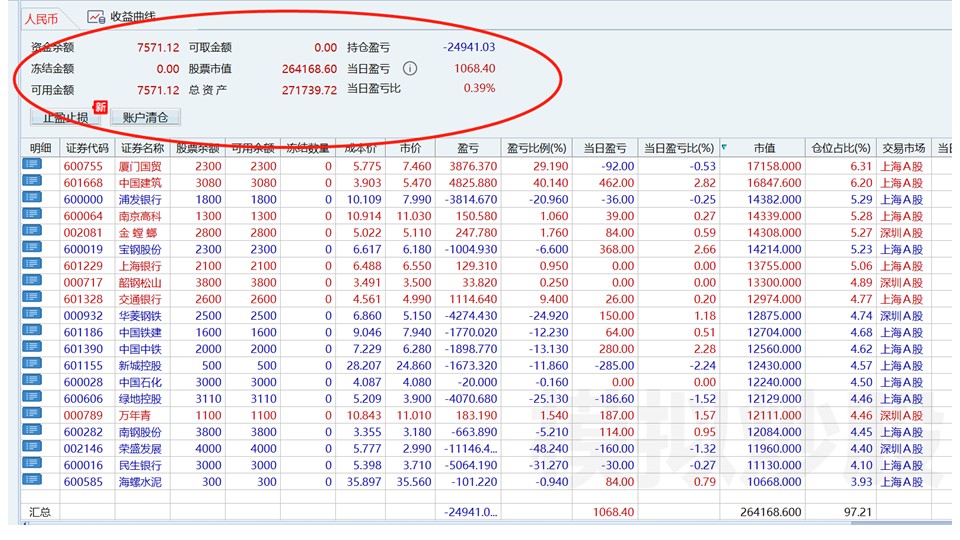Select stock code 000717
This screenshot has height=540, width=960.
(83, 282)
